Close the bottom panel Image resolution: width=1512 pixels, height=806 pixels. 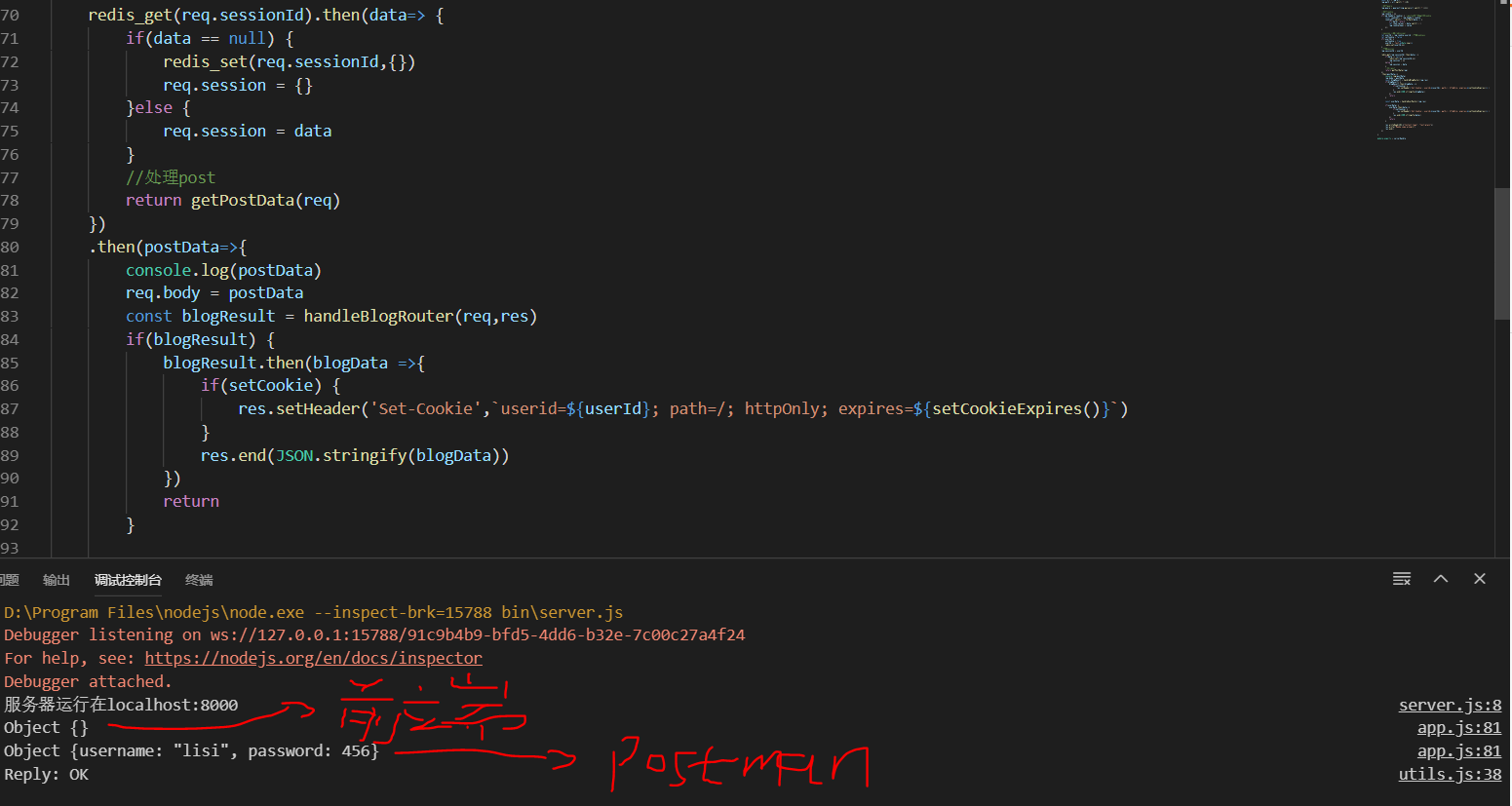point(1480,579)
